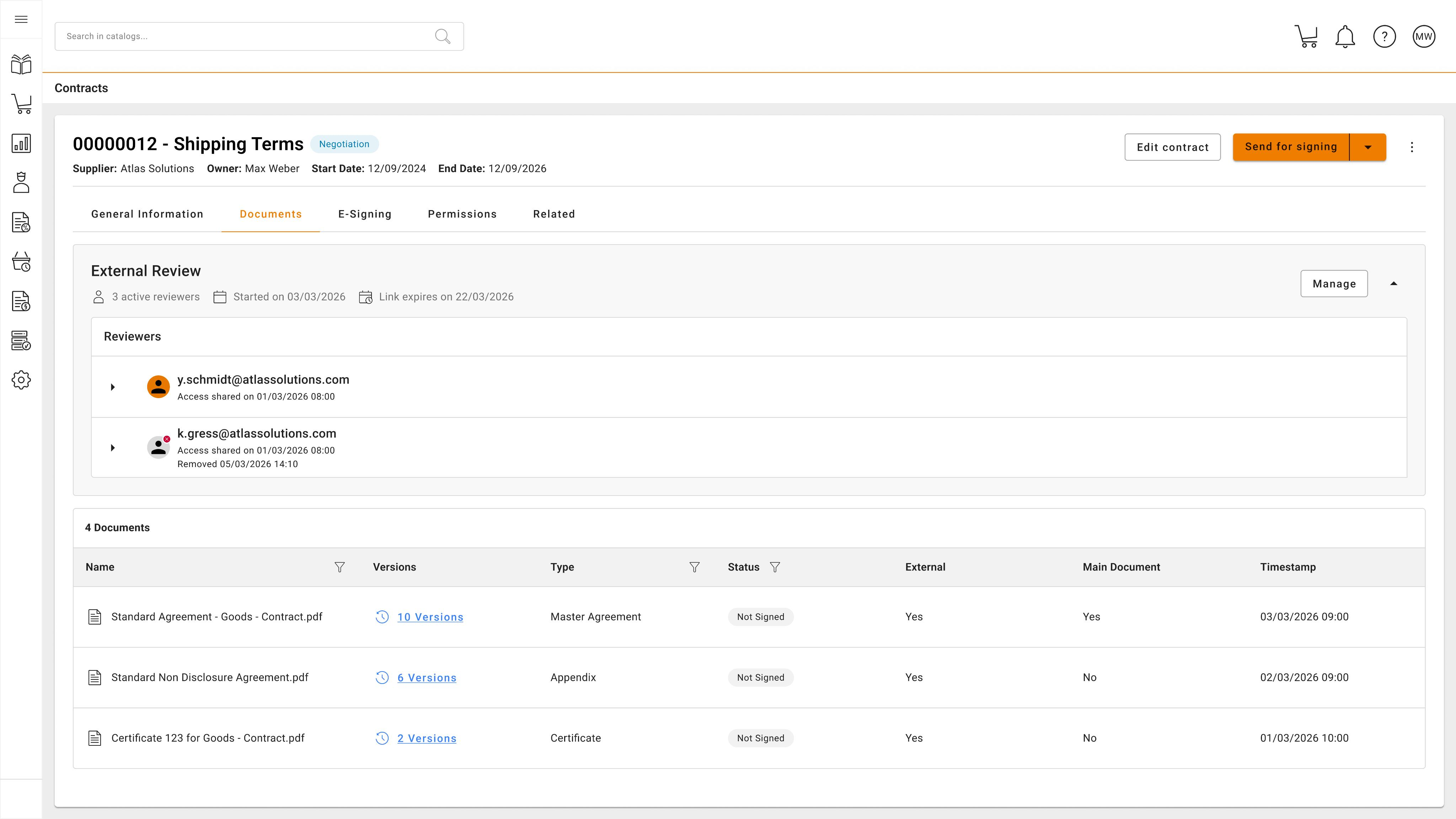
Task: Open the Send for signing dropdown arrow
Action: click(1368, 147)
